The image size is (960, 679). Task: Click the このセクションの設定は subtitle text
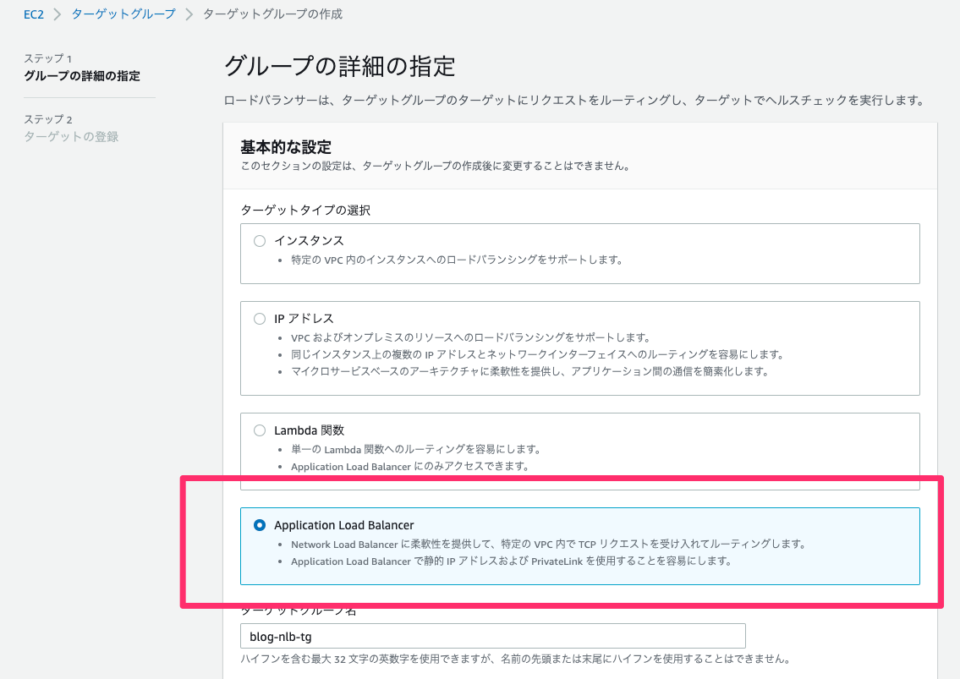[435, 166]
